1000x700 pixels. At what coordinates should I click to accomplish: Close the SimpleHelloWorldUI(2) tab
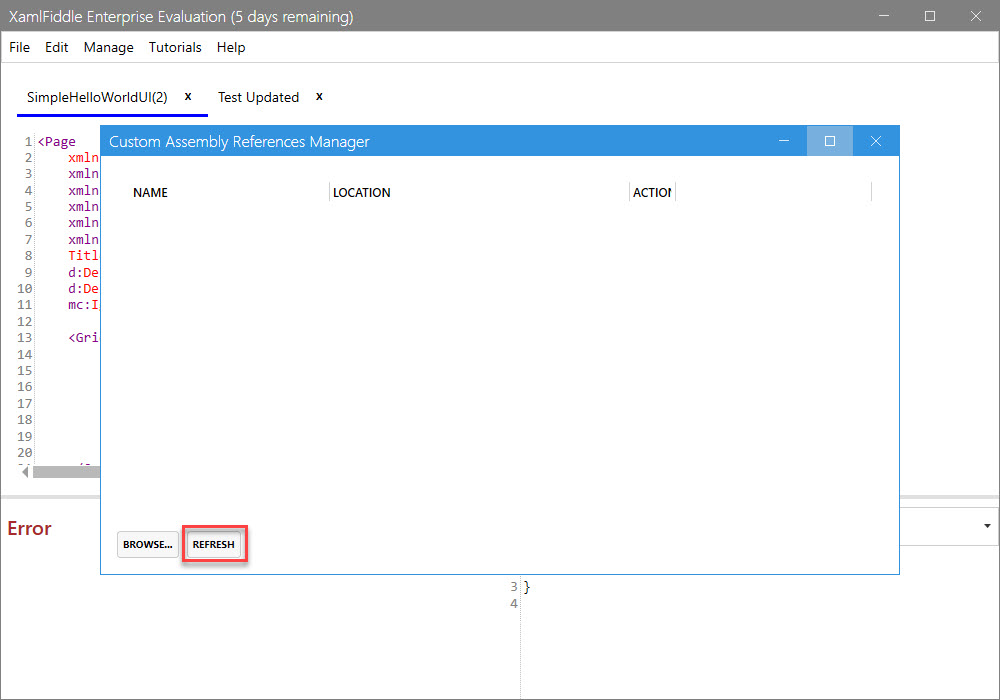(188, 96)
